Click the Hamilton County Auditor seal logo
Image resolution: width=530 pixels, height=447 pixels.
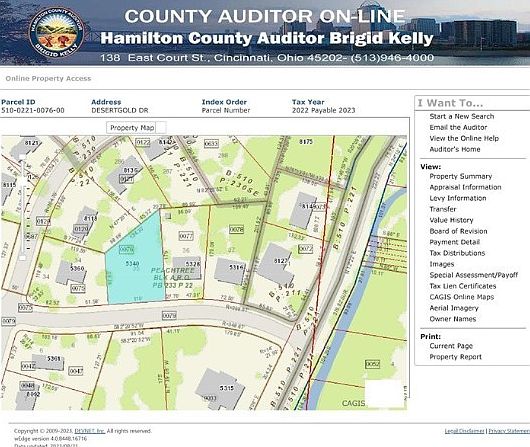click(56, 32)
